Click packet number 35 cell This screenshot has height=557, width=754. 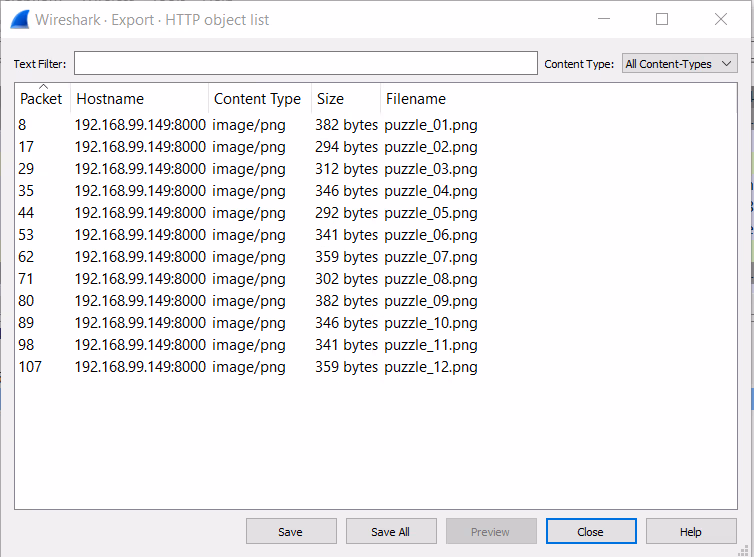pyautogui.click(x=26, y=191)
